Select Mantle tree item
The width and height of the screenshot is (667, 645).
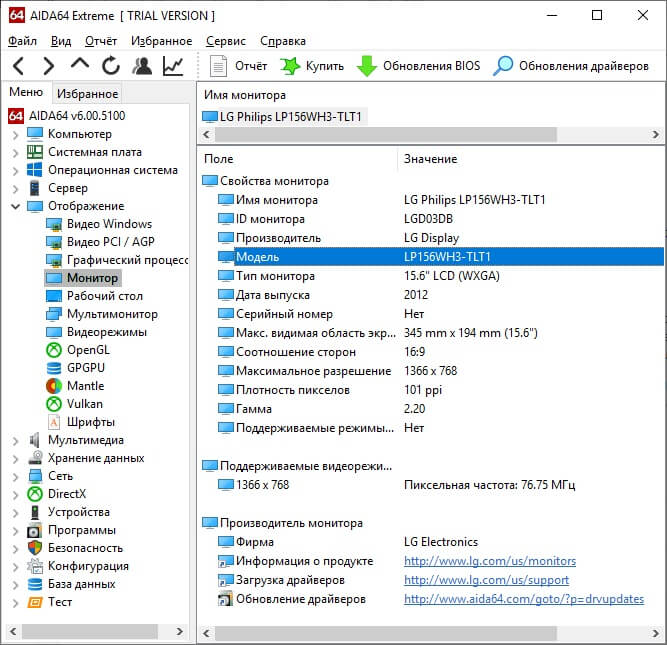click(75, 386)
